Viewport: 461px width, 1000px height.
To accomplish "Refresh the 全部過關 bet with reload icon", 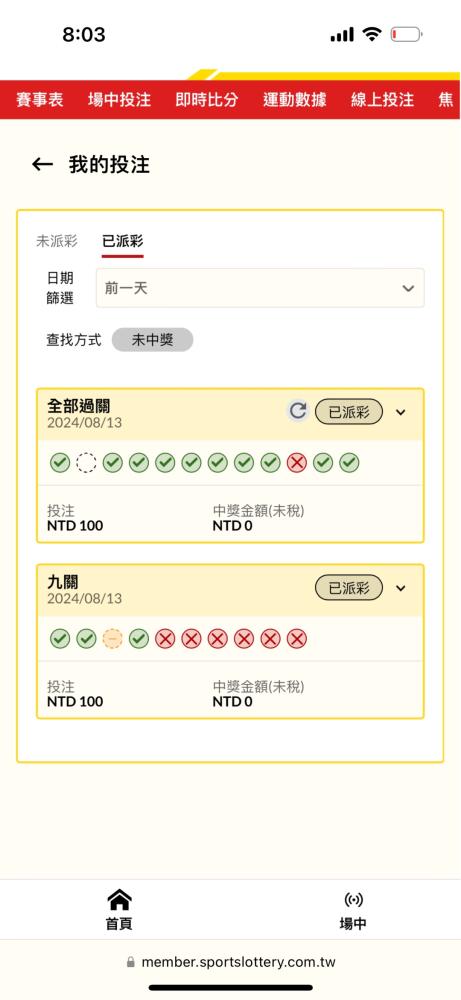I will (298, 411).
